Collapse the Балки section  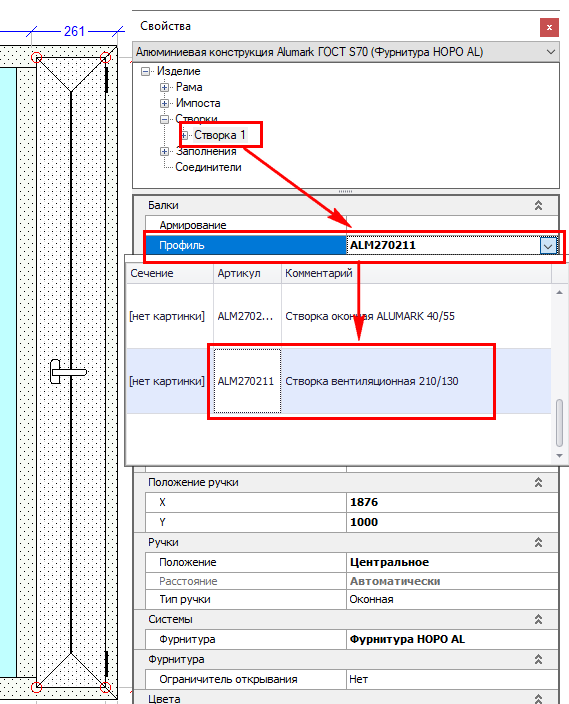[x=538, y=206]
